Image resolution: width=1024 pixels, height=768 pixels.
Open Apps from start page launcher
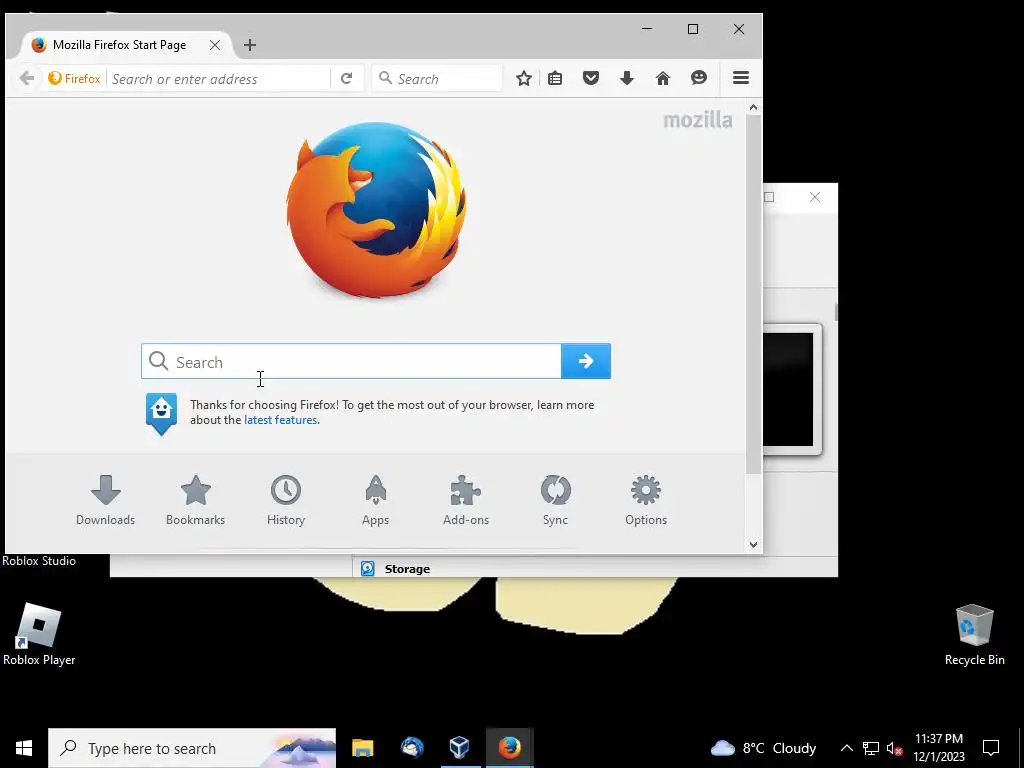[376, 501]
